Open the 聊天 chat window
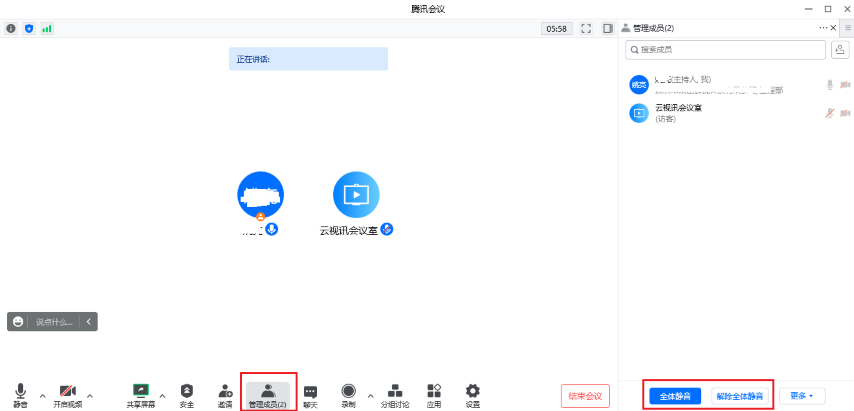The height and width of the screenshot is (411, 854). [x=310, y=396]
